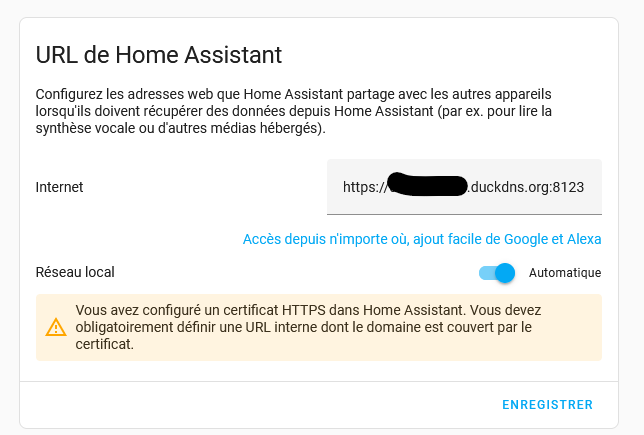Viewport: 644px width, 435px height.
Task: Click the ".duckdns.org:8123" text in the field
Action: [526, 187]
